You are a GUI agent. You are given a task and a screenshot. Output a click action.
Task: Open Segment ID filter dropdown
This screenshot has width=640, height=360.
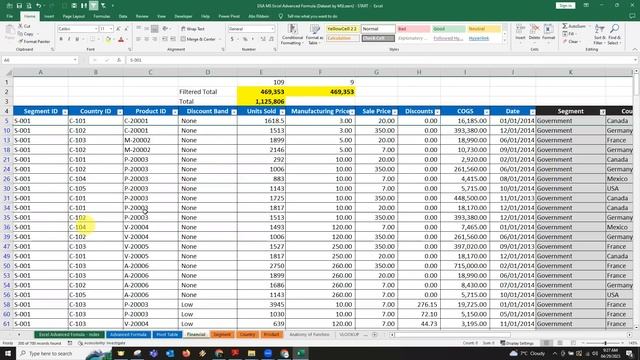65,112
